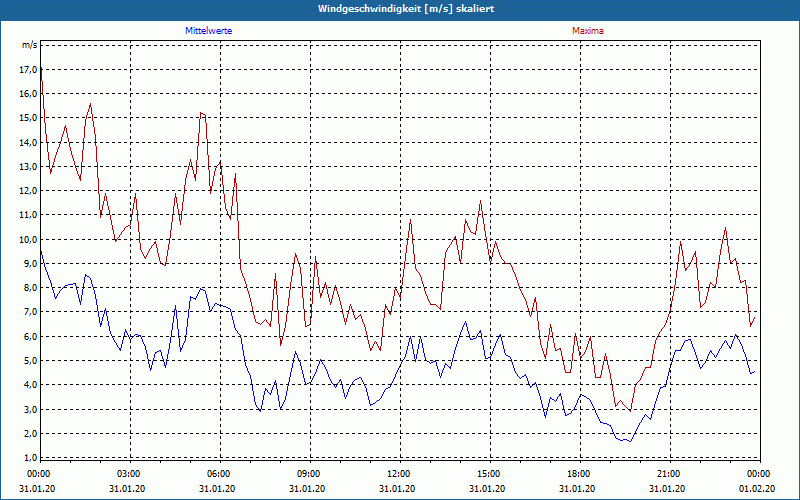The width and height of the screenshot is (800, 500).
Task: Select the red Maxima legend label
Action: (x=588, y=31)
